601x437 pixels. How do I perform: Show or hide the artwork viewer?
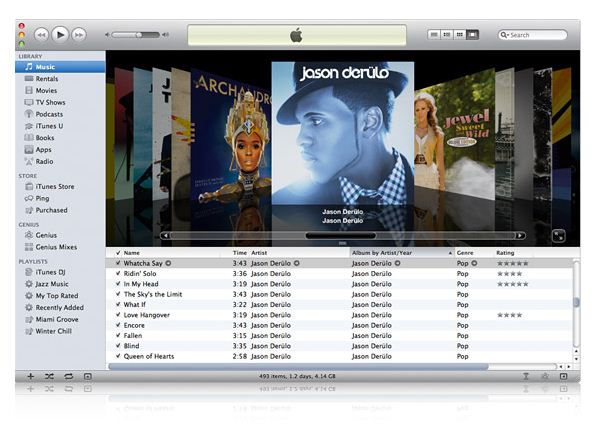pos(88,376)
